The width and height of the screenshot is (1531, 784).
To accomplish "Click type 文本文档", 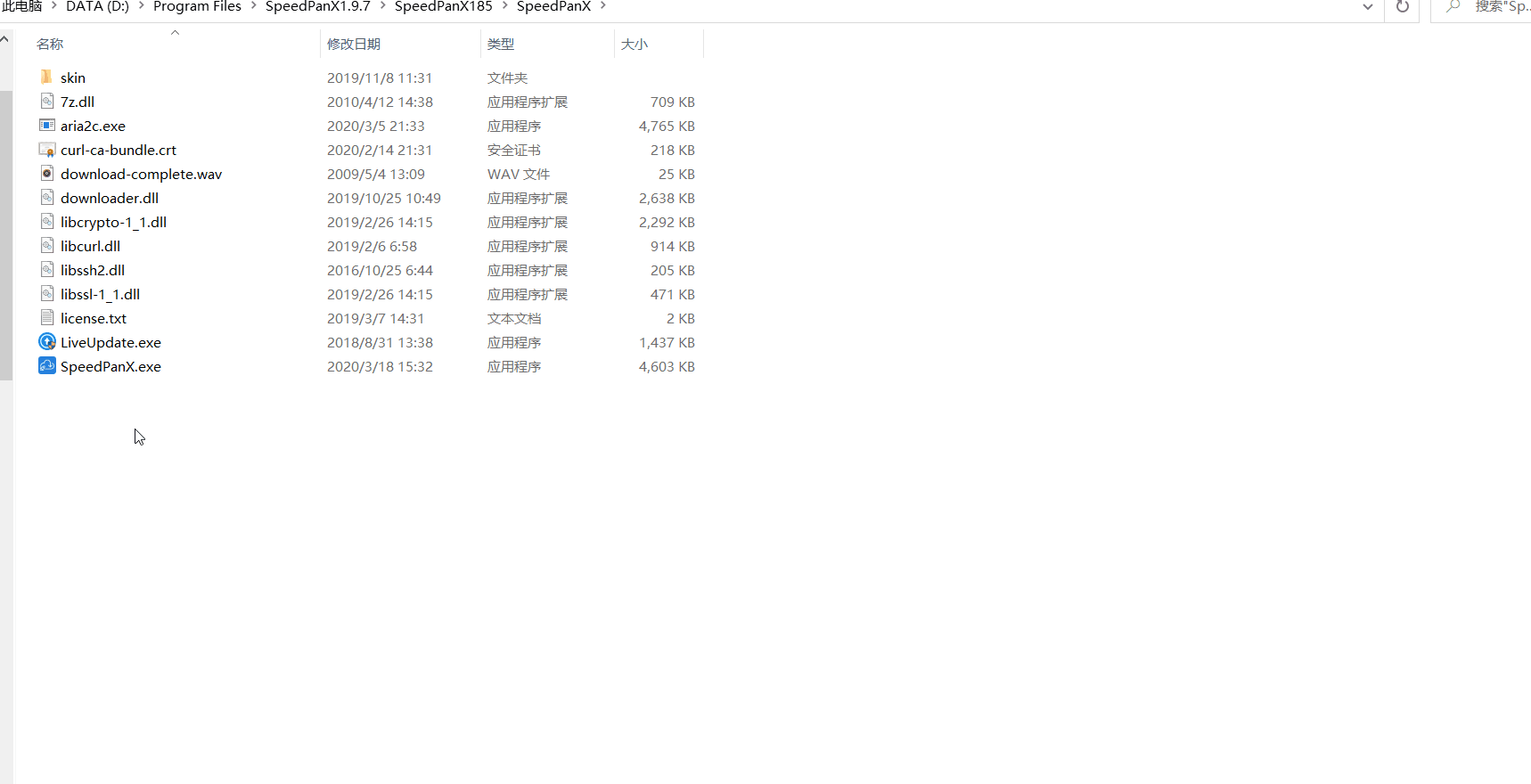I will [x=514, y=318].
